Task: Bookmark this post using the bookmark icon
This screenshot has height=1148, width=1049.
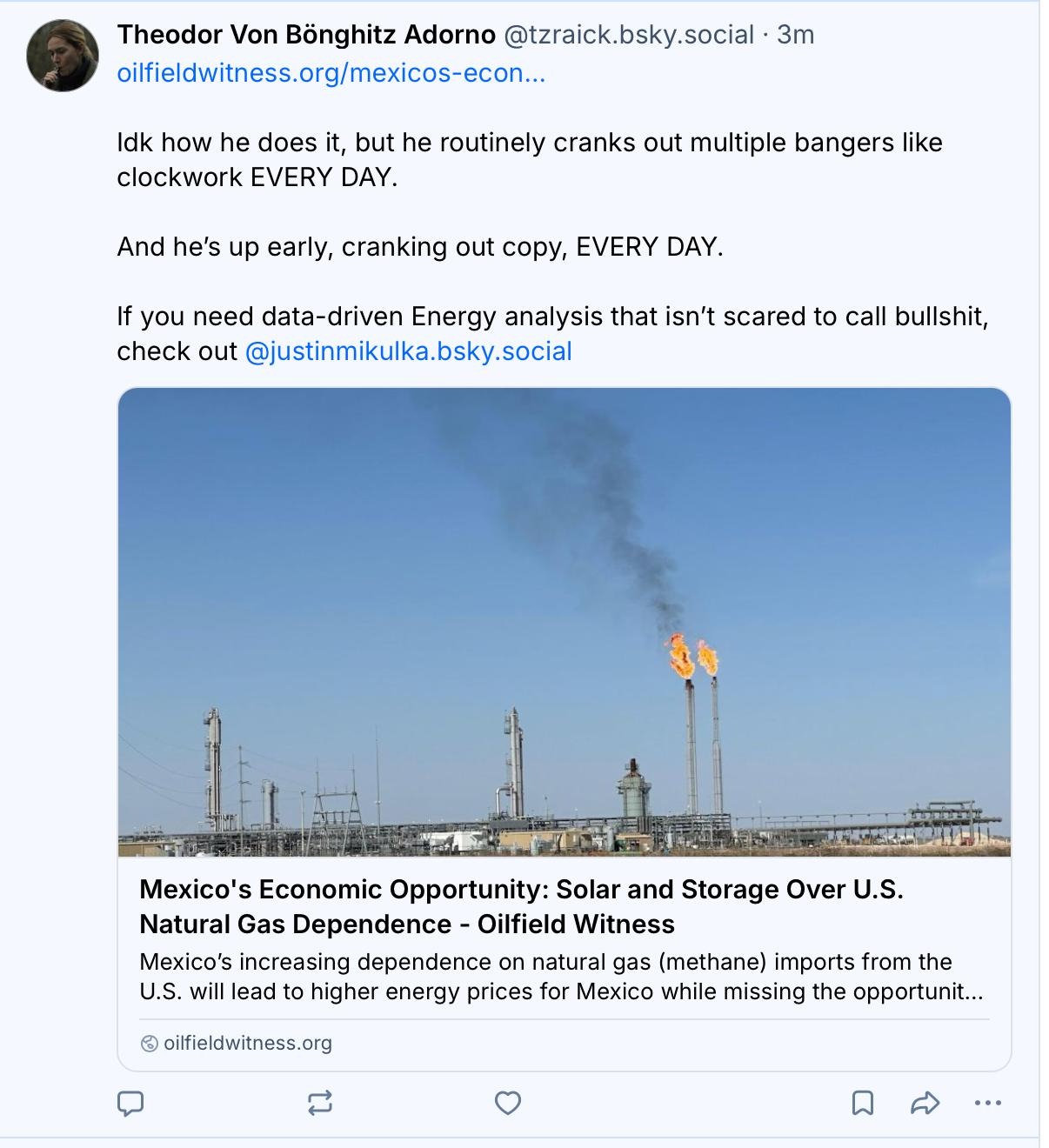Action: point(862,1104)
